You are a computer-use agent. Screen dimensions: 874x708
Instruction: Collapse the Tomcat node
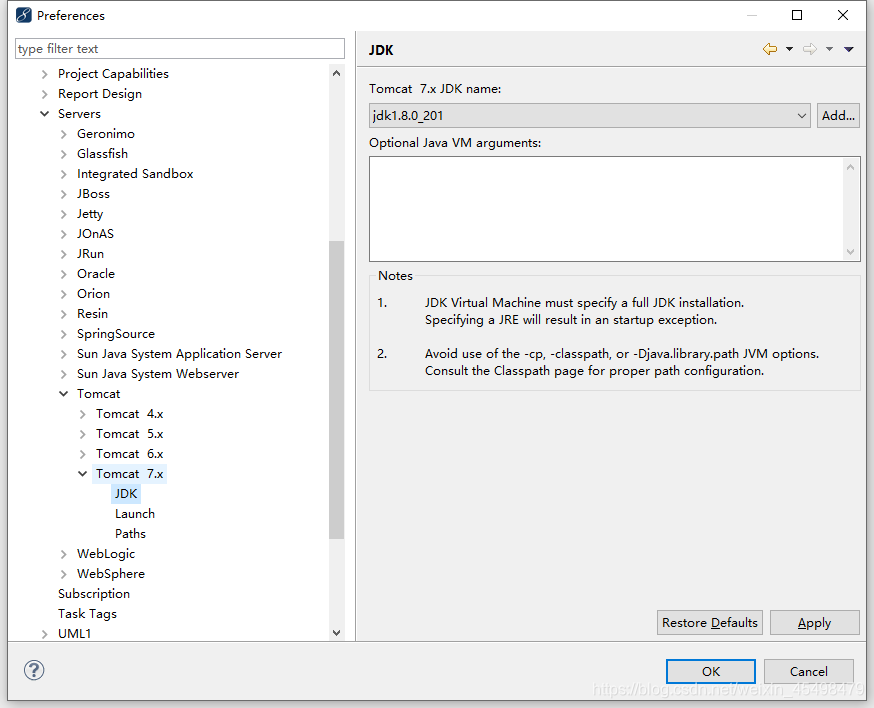point(64,394)
